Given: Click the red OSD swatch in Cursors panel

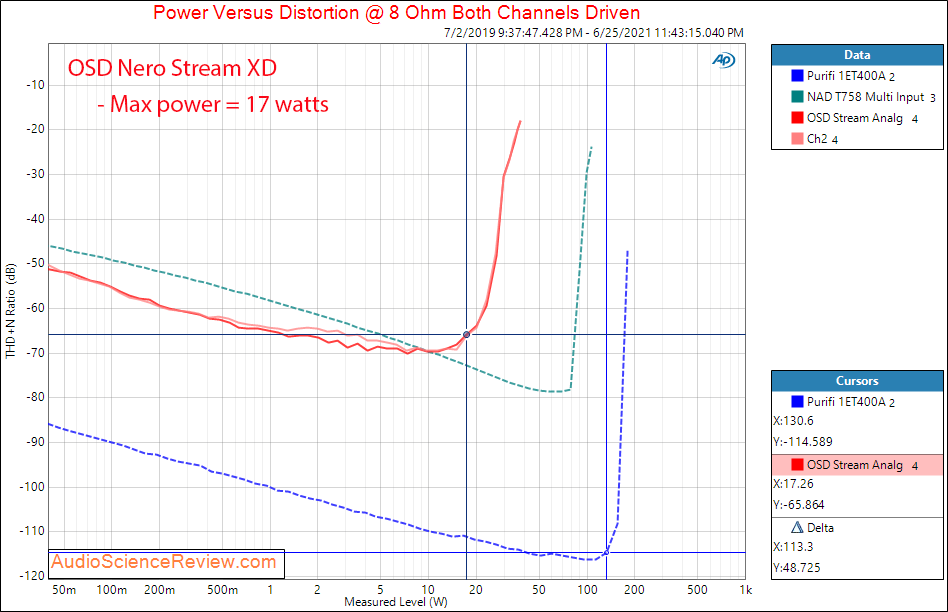Looking at the screenshot, I should (797, 464).
